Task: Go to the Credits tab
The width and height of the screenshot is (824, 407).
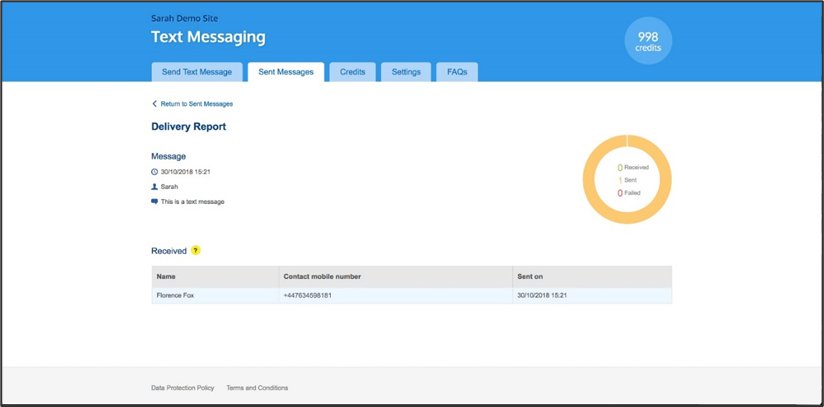Action: click(x=352, y=72)
